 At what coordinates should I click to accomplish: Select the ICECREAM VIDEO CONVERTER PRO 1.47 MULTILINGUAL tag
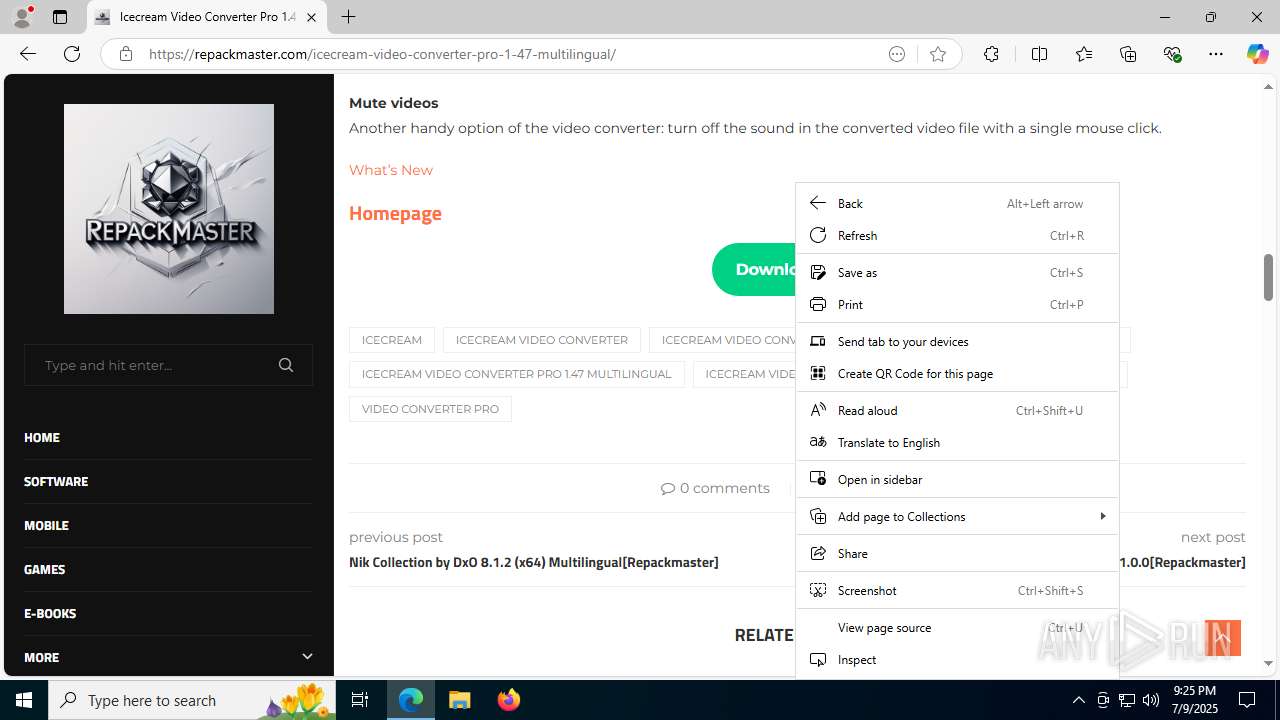517,374
